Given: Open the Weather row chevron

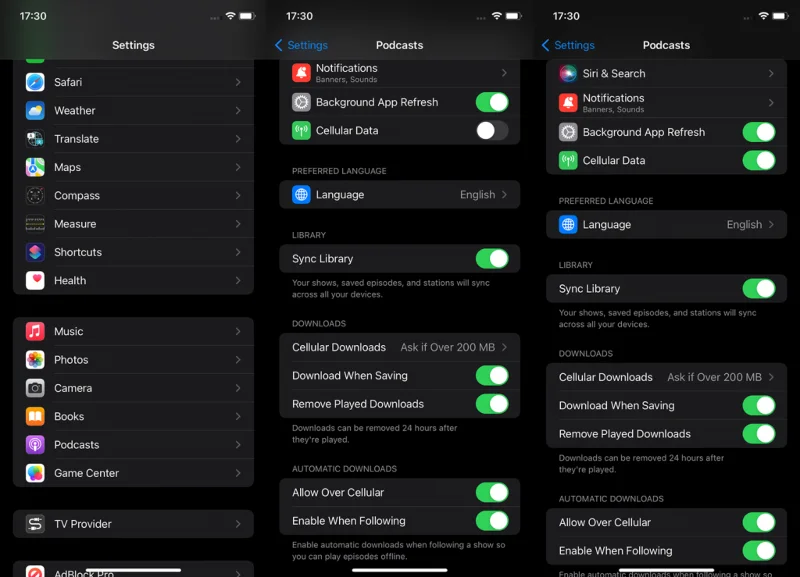Looking at the screenshot, I should [x=238, y=111].
